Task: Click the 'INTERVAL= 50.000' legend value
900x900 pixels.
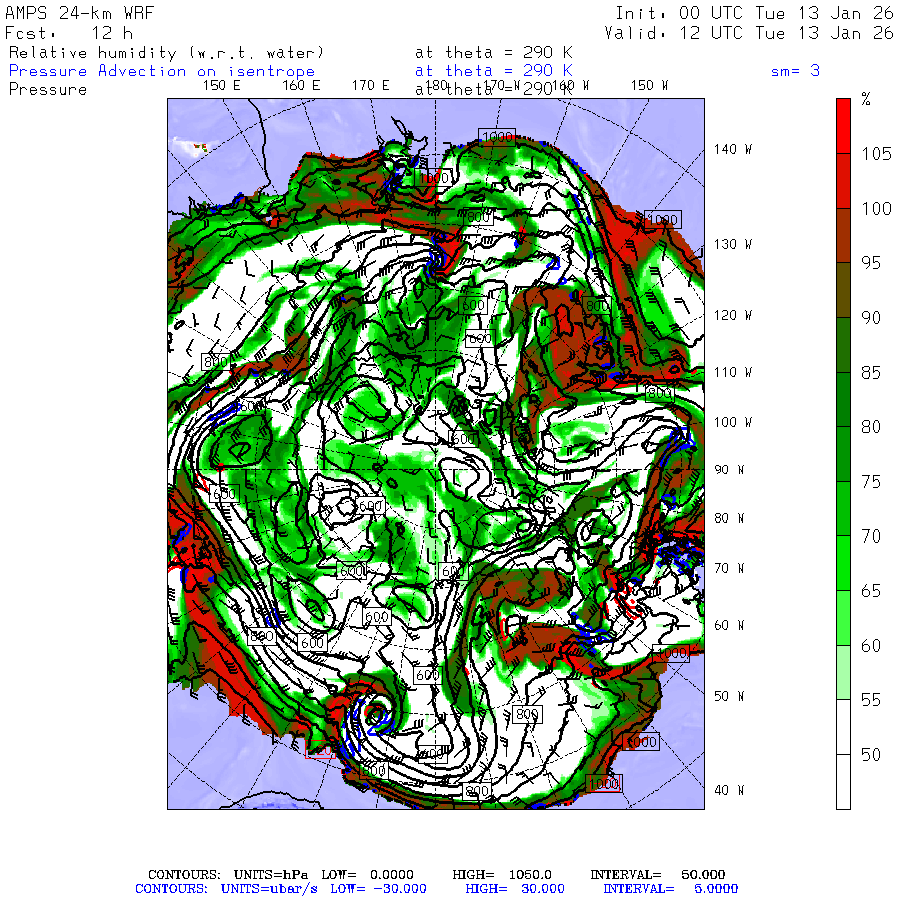Action: [658, 875]
